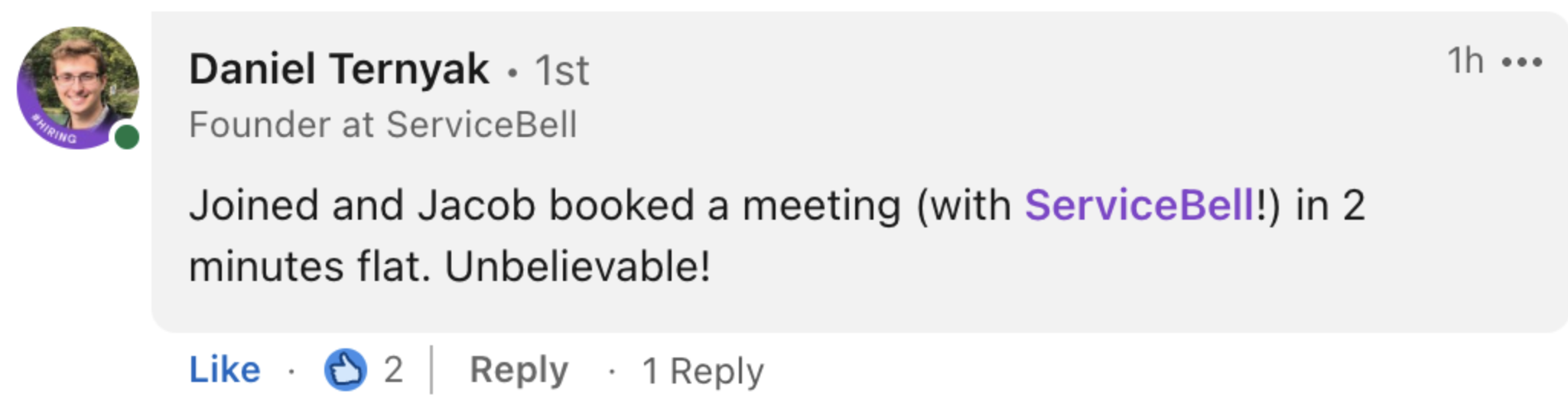The width and height of the screenshot is (1568, 395).
Task: Expand the "1 Reply" thread
Action: [703, 371]
